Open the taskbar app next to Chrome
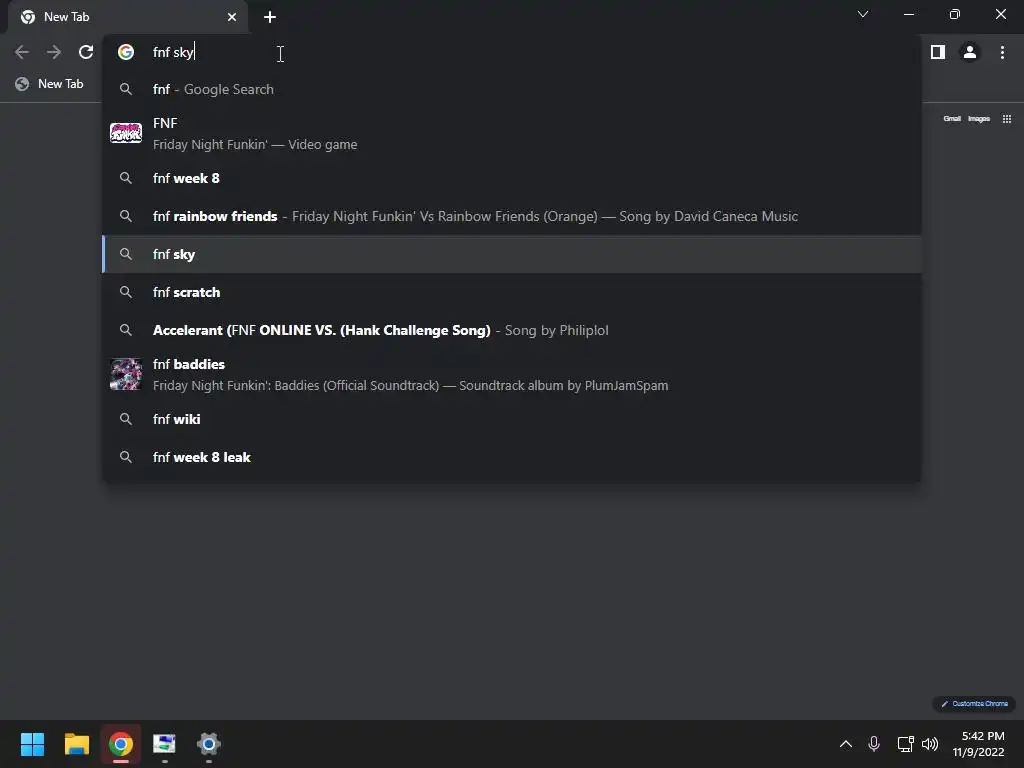1024x768 pixels. (165, 744)
